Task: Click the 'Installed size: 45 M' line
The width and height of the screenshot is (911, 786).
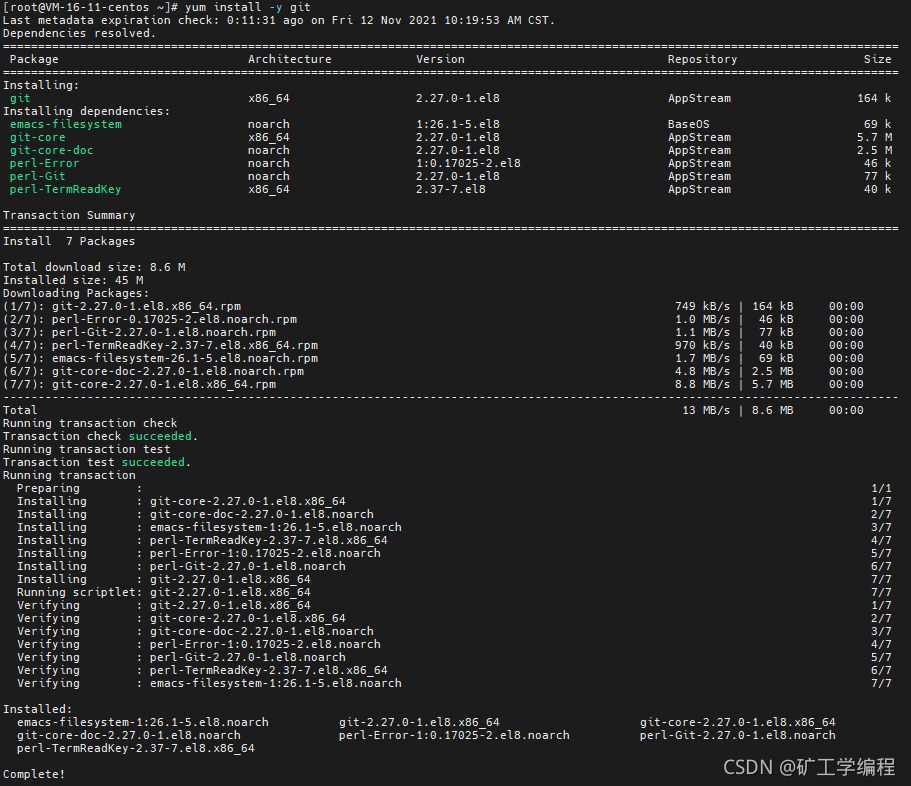Action: coord(73,280)
